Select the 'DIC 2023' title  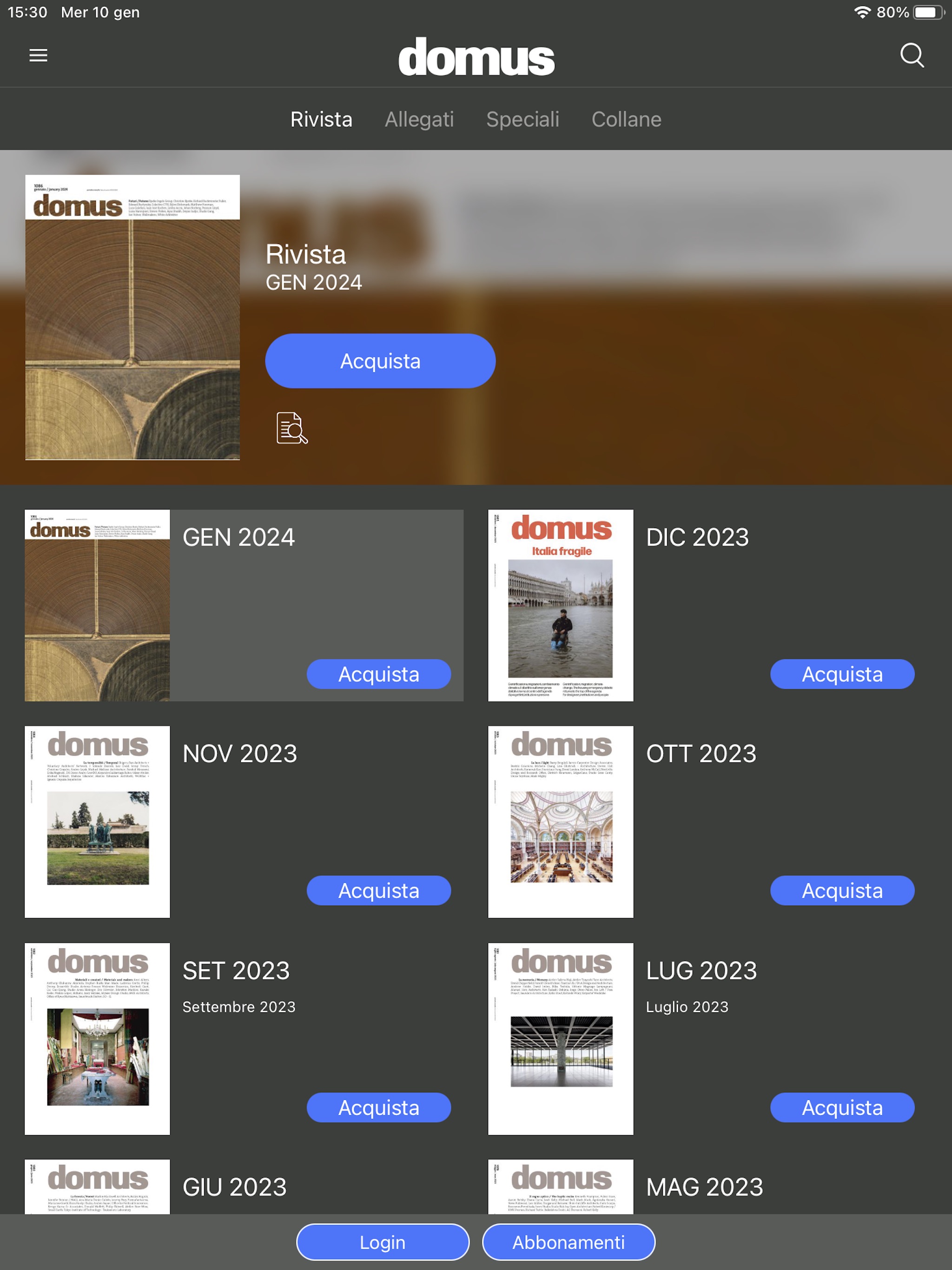tap(697, 537)
